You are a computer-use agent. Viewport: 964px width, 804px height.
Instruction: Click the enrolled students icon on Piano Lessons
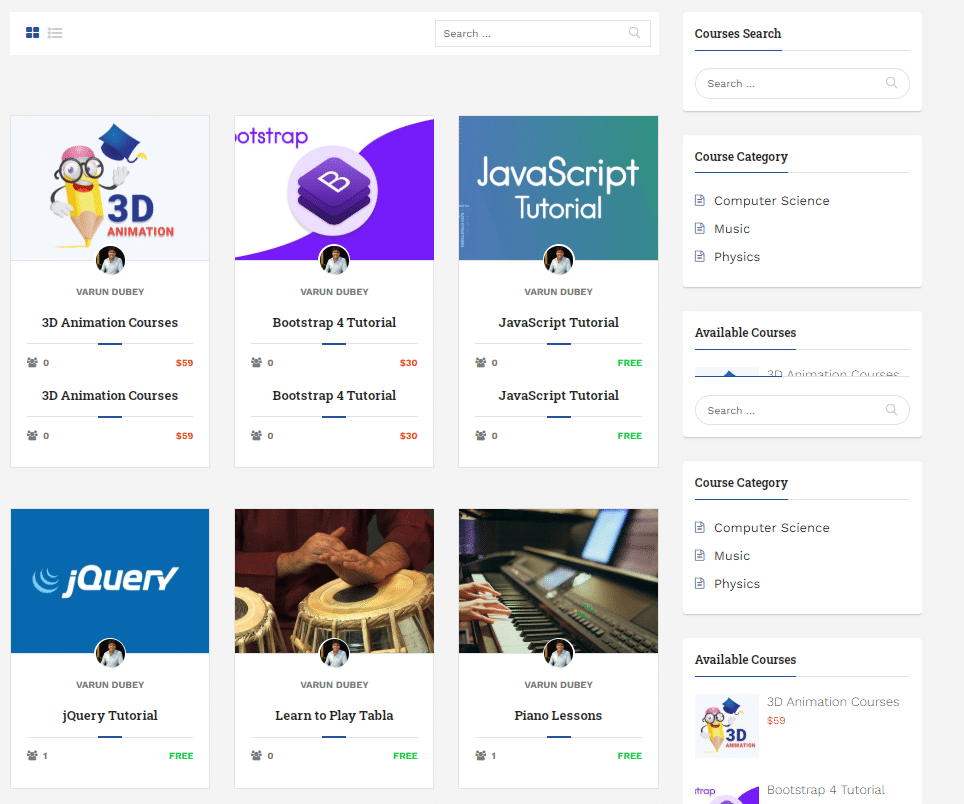[x=479, y=755]
